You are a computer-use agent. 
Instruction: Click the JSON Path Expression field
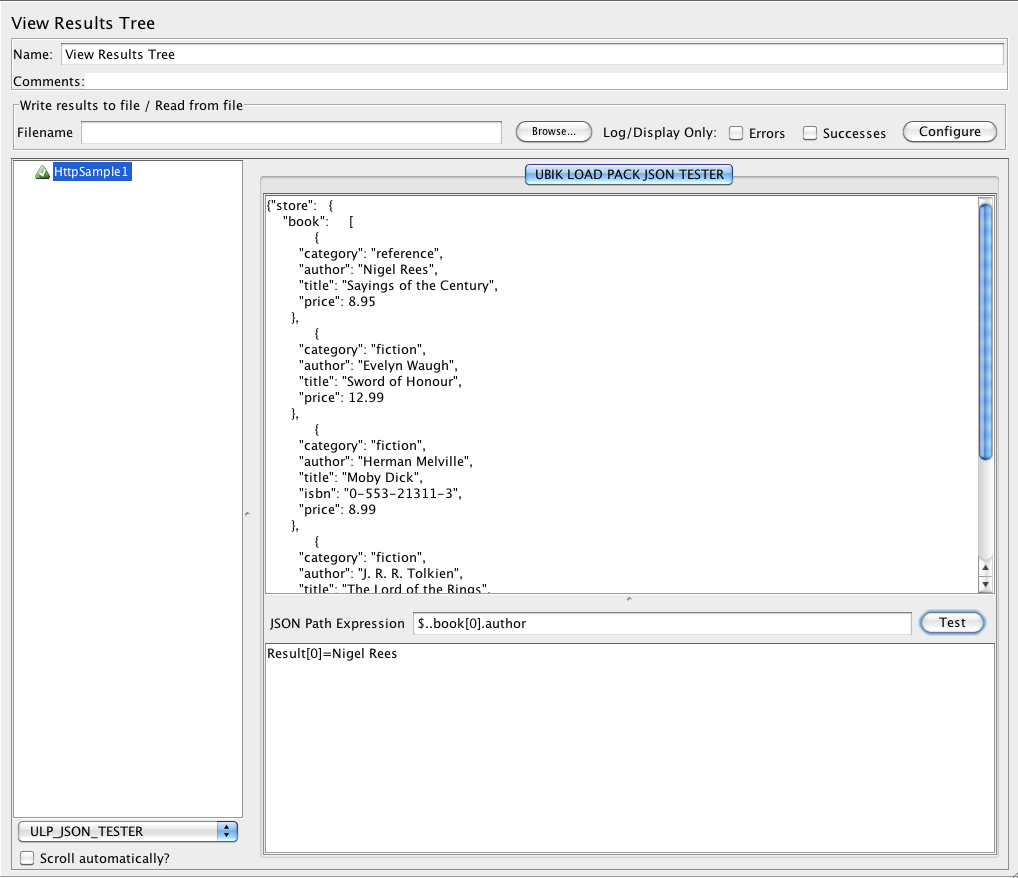pos(661,623)
